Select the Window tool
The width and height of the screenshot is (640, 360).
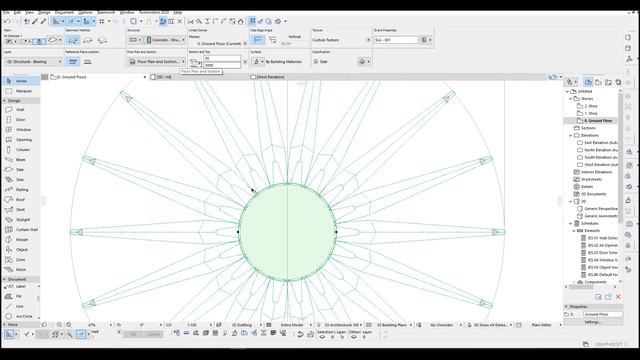coord(20,129)
